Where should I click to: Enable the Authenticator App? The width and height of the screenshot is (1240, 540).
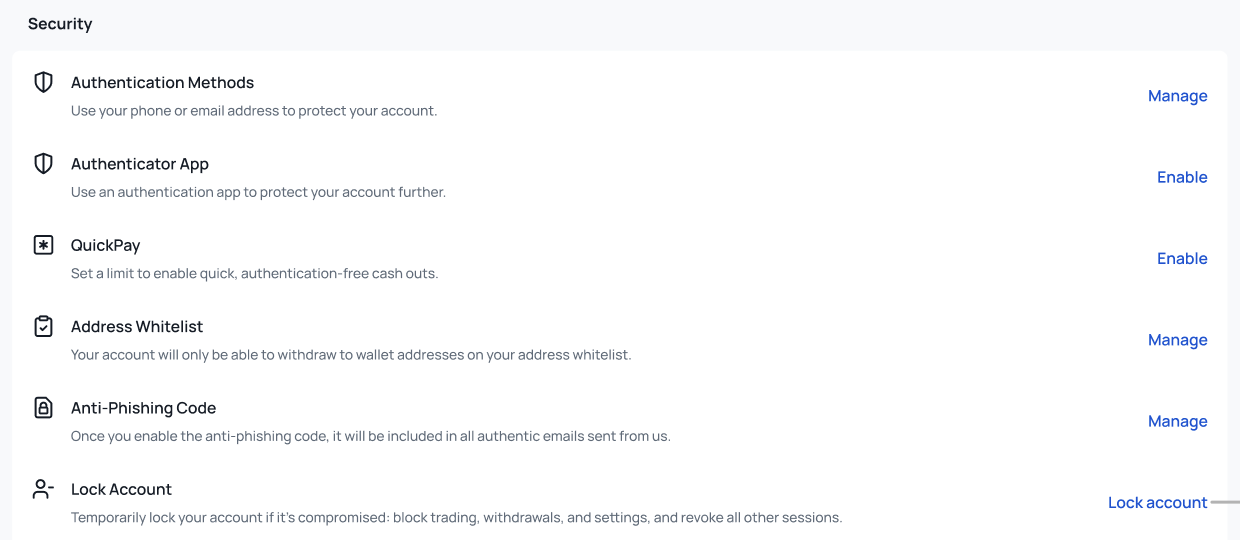1182,177
